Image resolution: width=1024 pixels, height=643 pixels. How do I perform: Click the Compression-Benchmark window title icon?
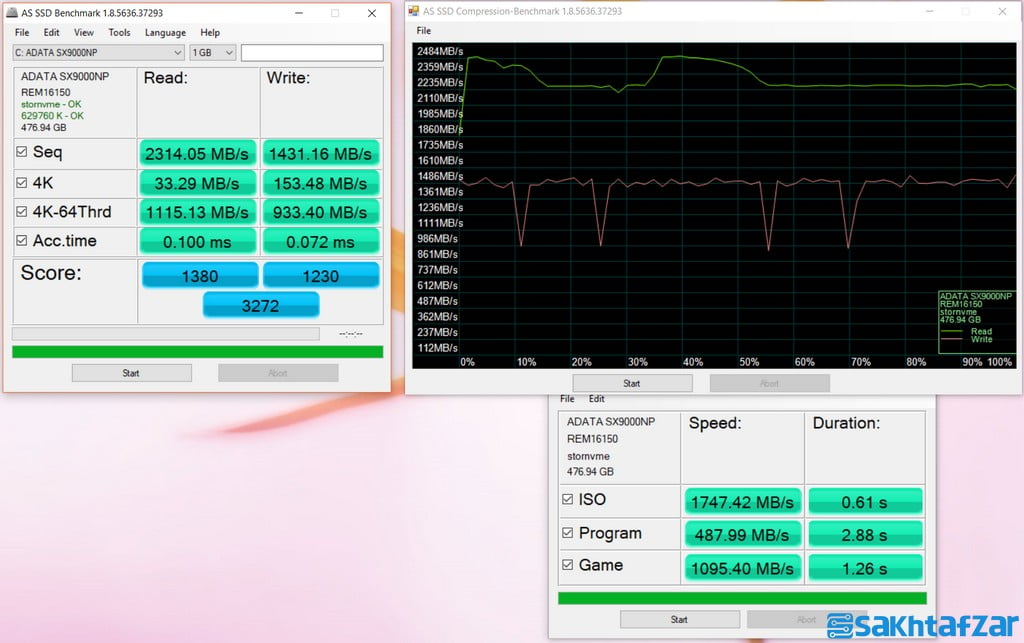coord(413,11)
